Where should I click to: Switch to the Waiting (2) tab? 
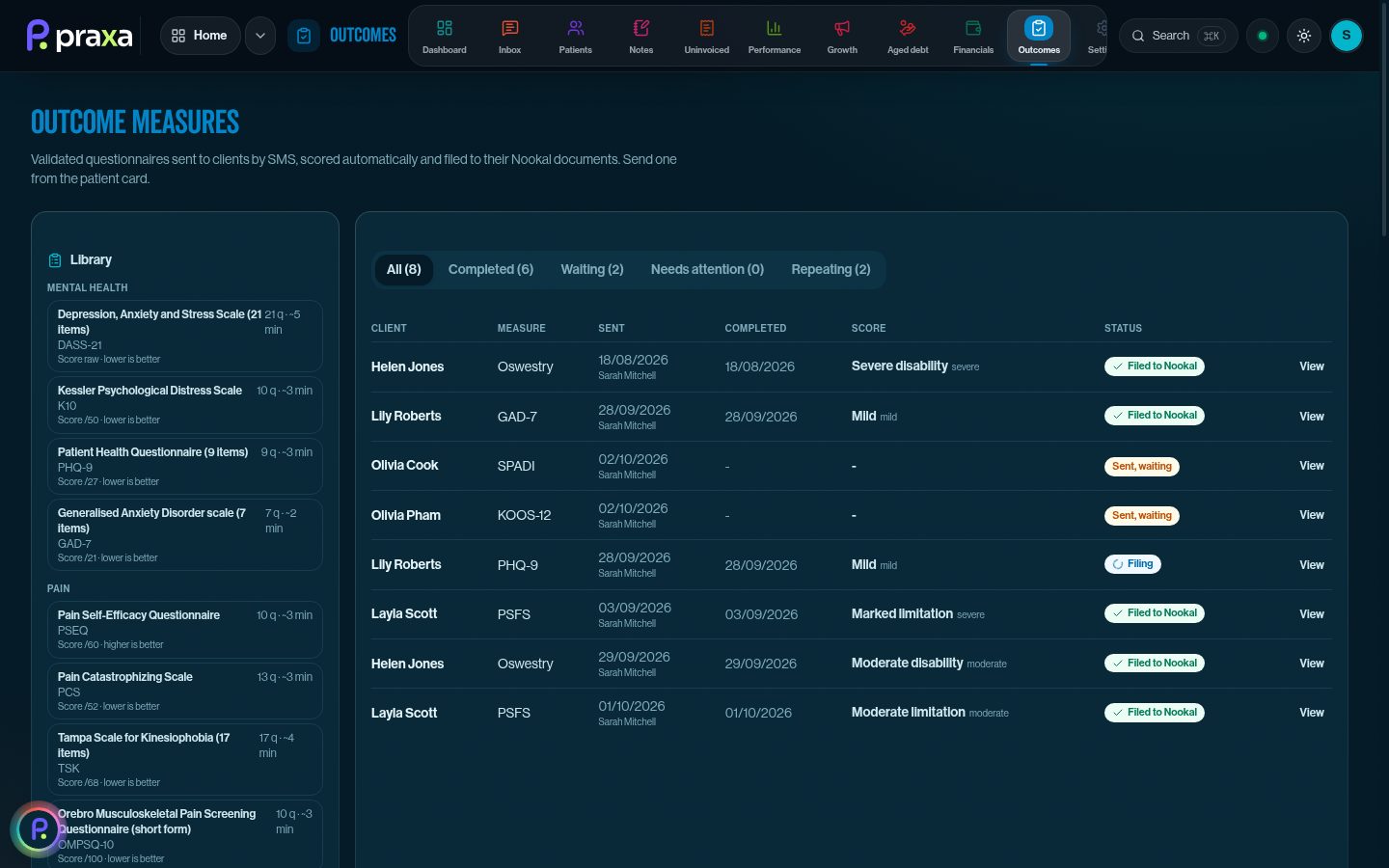592,269
